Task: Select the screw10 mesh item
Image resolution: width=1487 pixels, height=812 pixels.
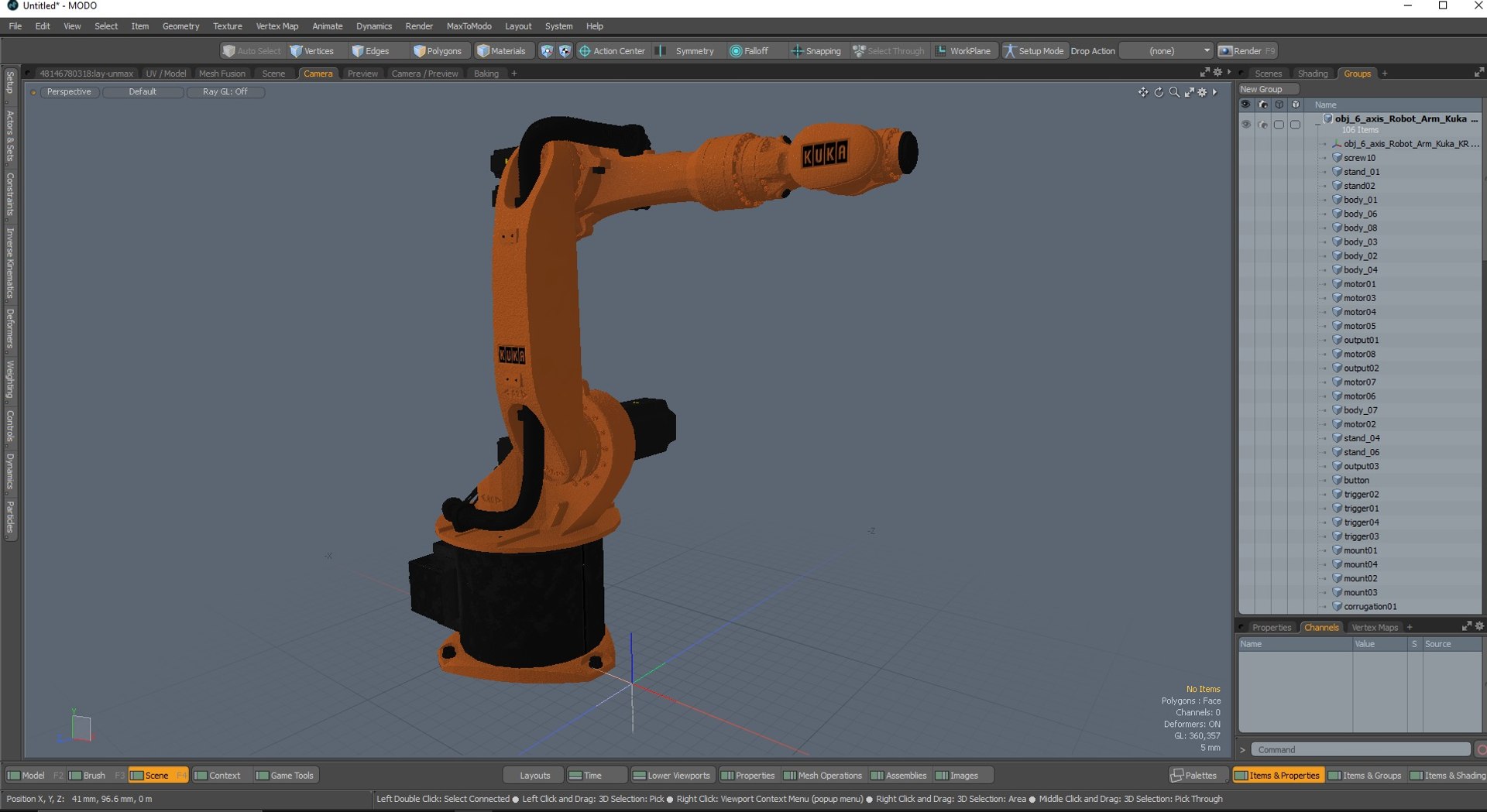Action: 1359,158
